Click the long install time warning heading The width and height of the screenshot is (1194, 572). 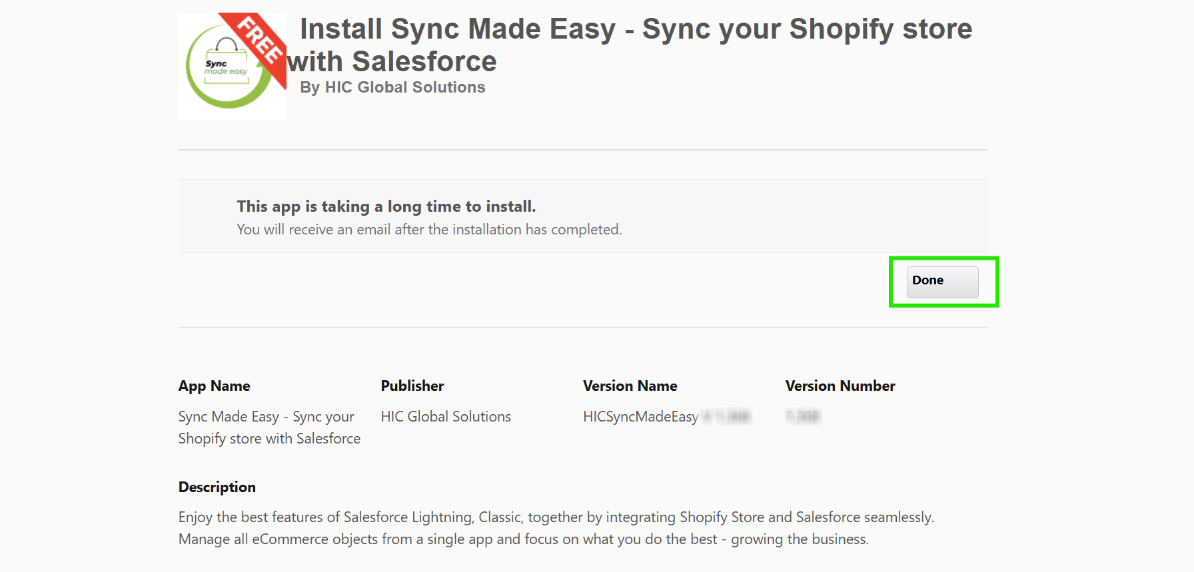[x=386, y=206]
